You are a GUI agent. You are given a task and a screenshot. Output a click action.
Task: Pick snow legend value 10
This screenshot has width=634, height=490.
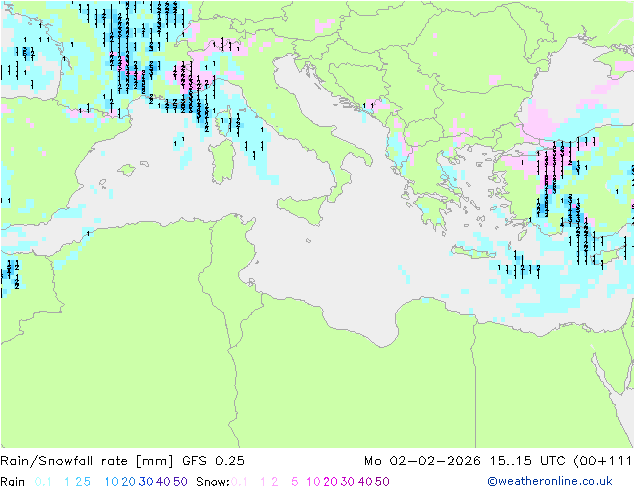313,482
